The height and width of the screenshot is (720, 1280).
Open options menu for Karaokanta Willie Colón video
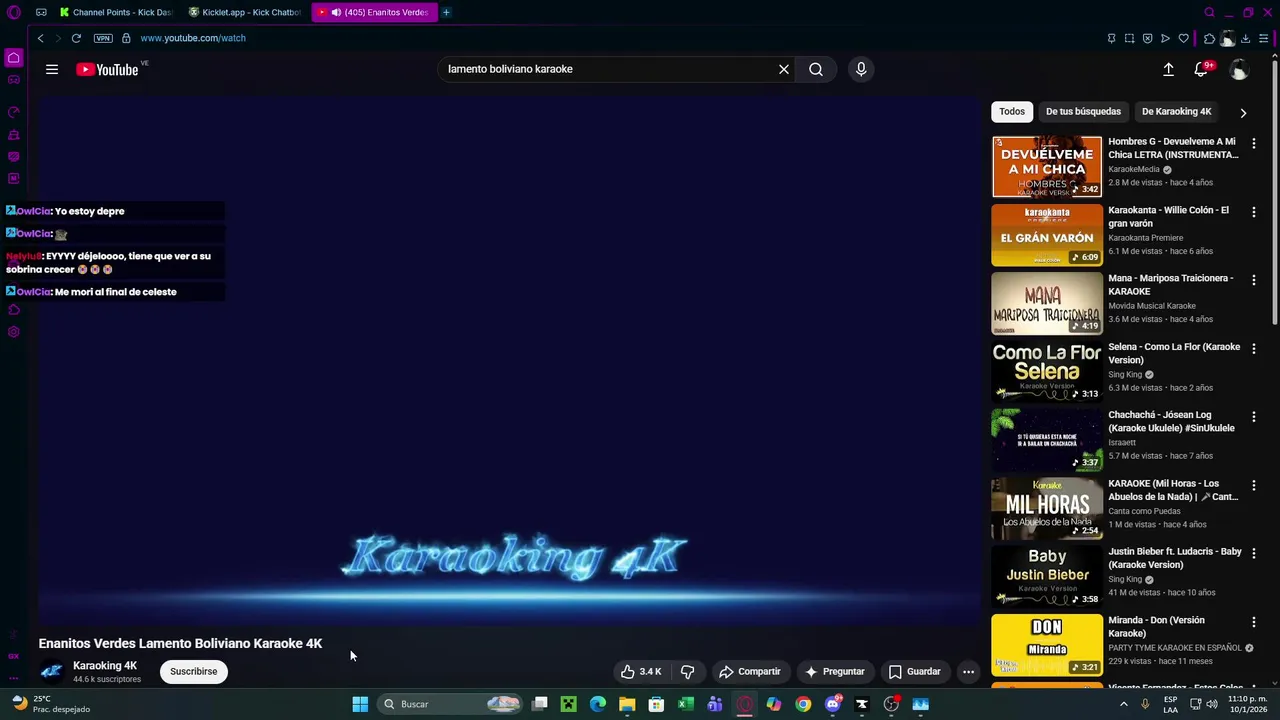(1254, 212)
